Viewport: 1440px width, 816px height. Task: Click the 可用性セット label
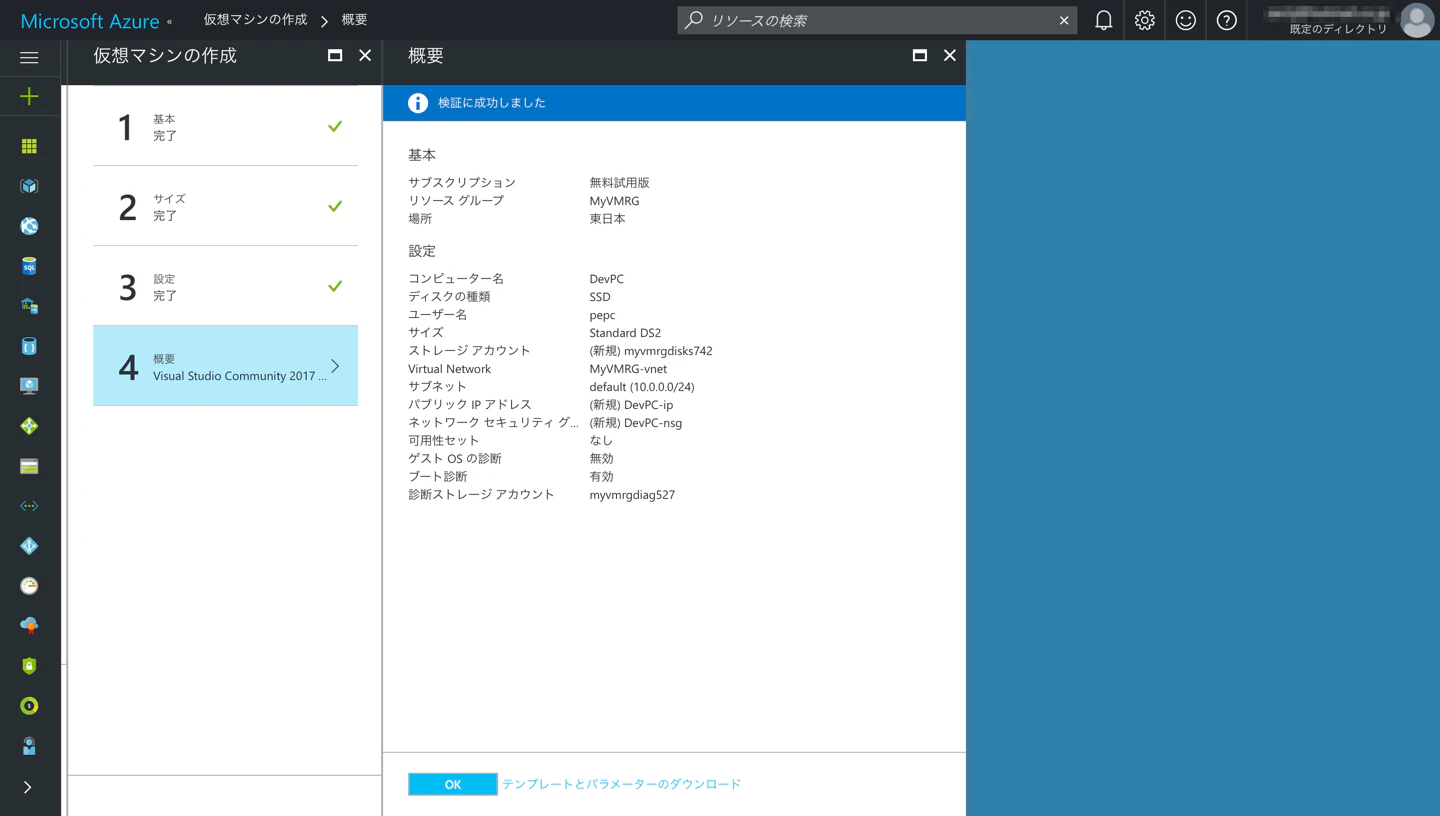tap(444, 441)
